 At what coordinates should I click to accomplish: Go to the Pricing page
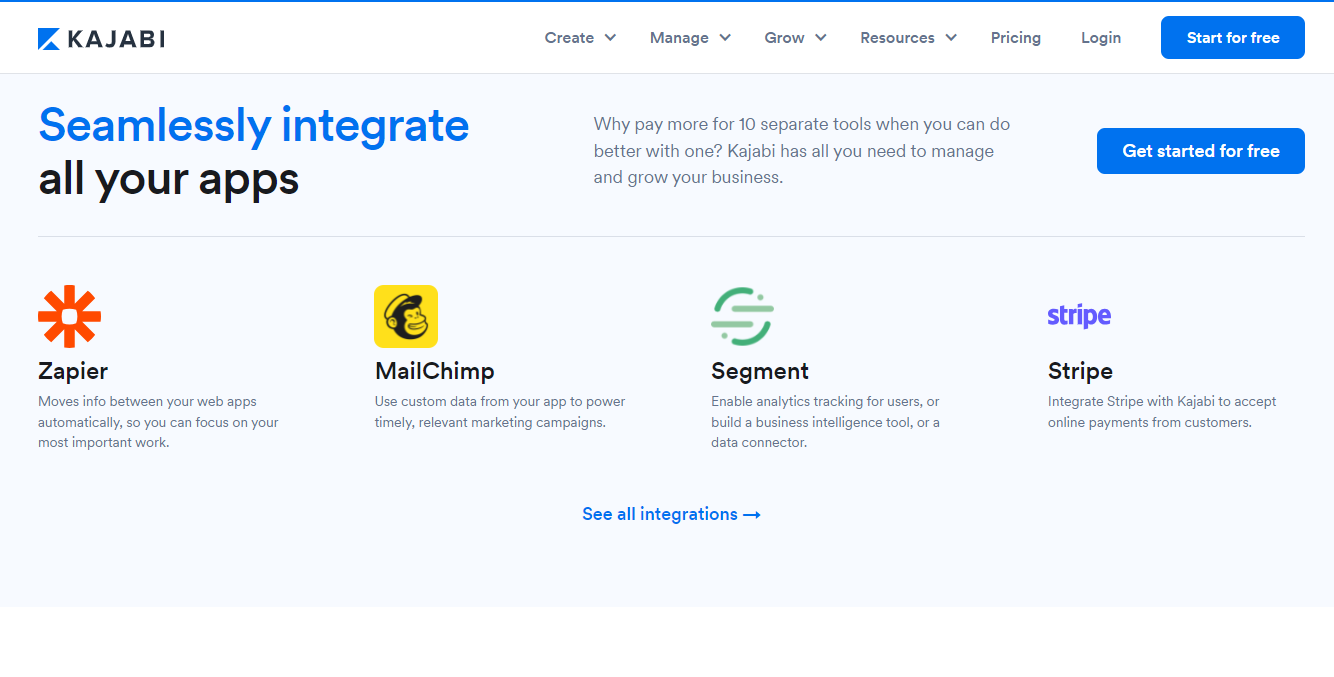coord(1016,38)
